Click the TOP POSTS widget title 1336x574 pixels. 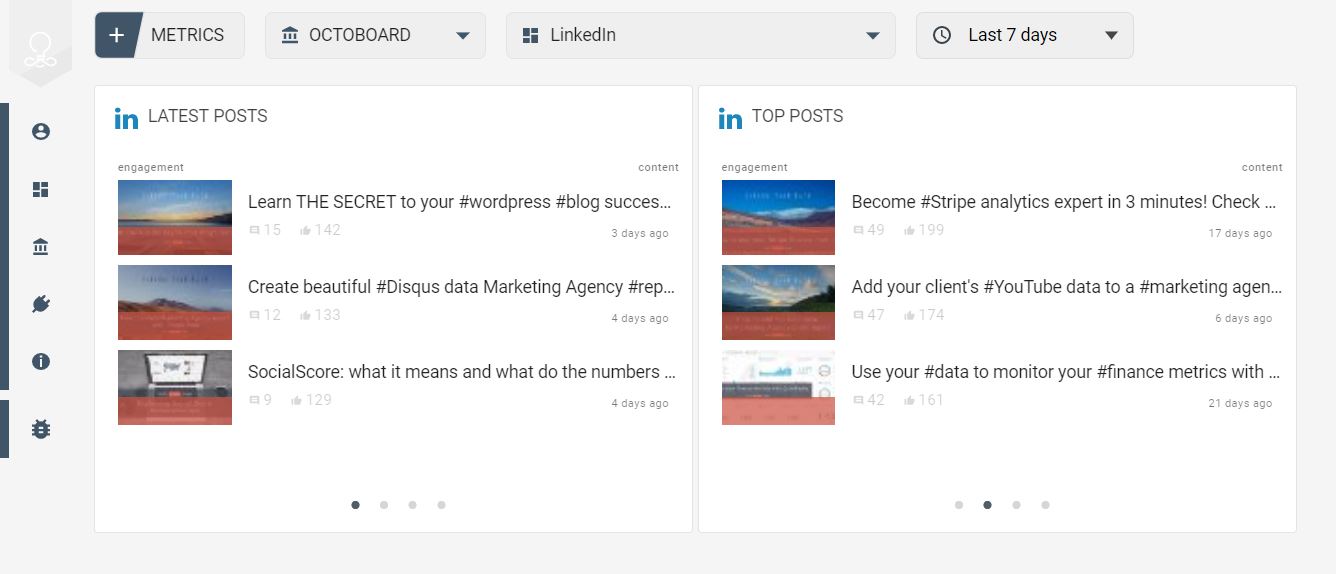click(797, 116)
